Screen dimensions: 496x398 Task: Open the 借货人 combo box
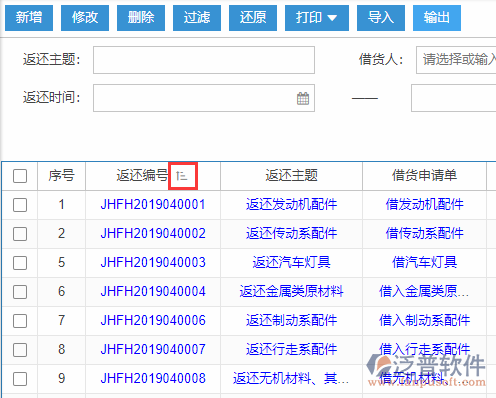[456, 60]
